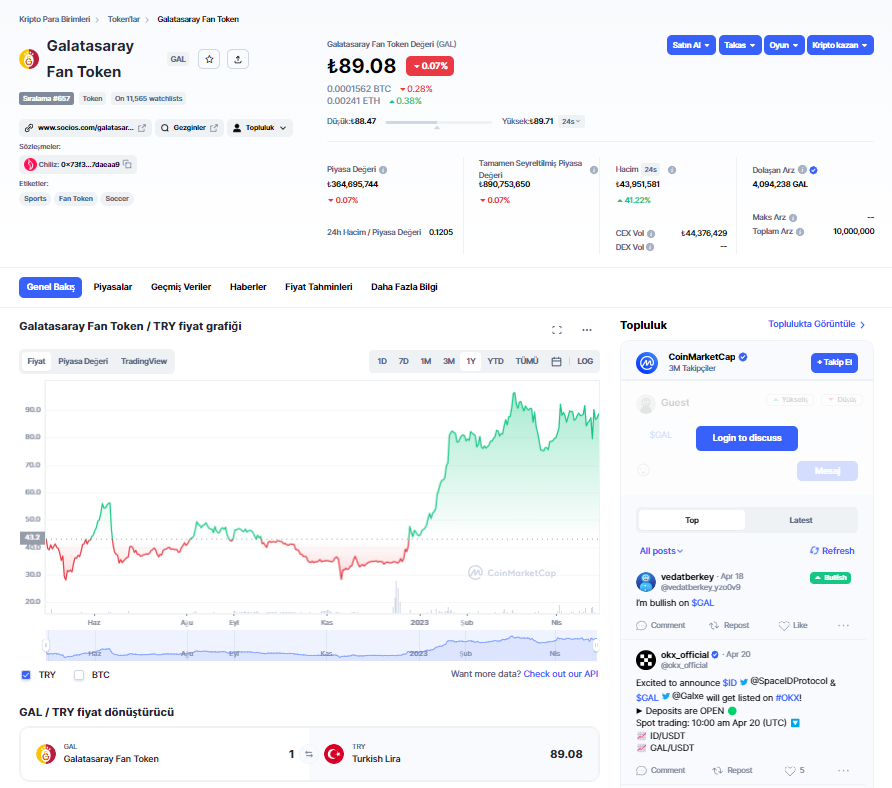The image size is (892, 788).
Task: Expand the All posts filter
Action: [x=663, y=551]
